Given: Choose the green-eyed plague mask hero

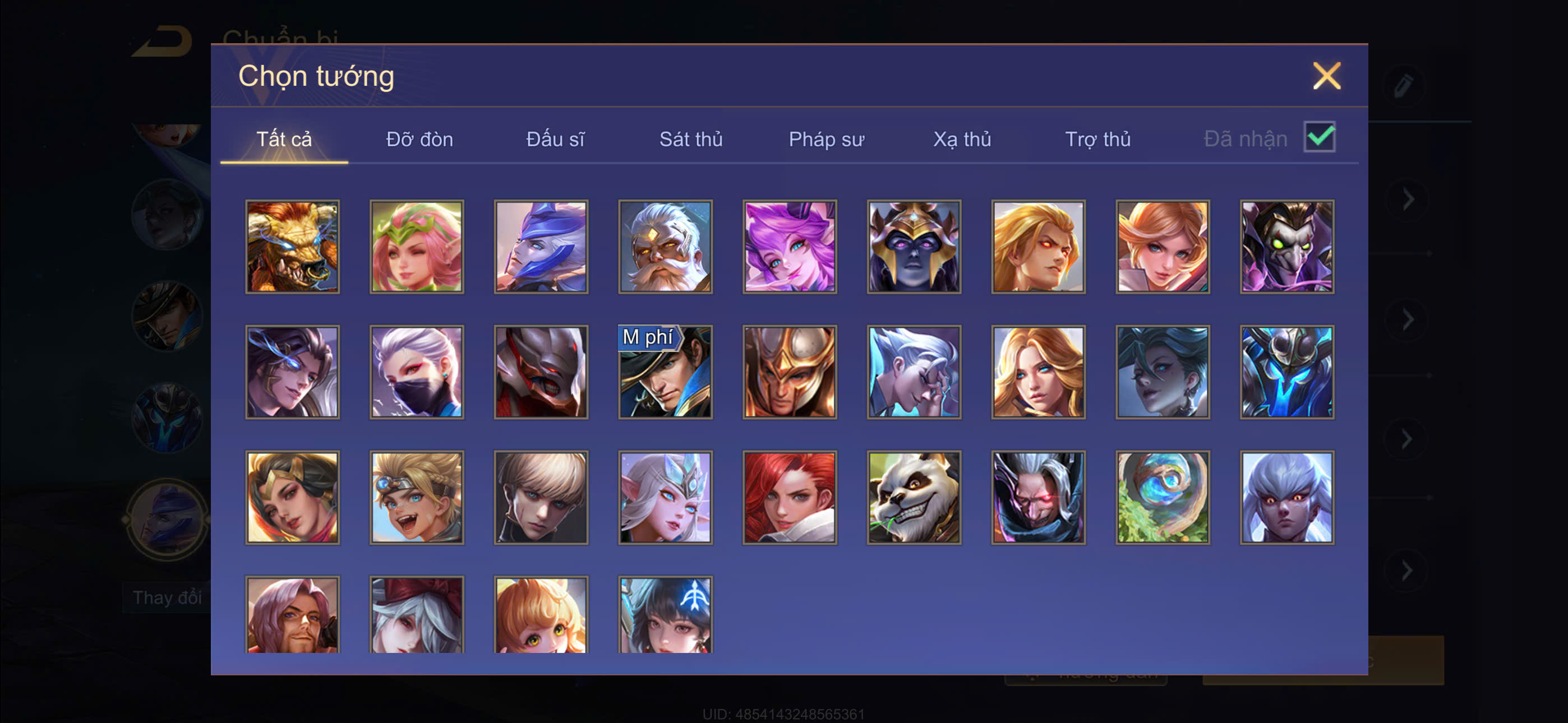Looking at the screenshot, I should 1287,247.
